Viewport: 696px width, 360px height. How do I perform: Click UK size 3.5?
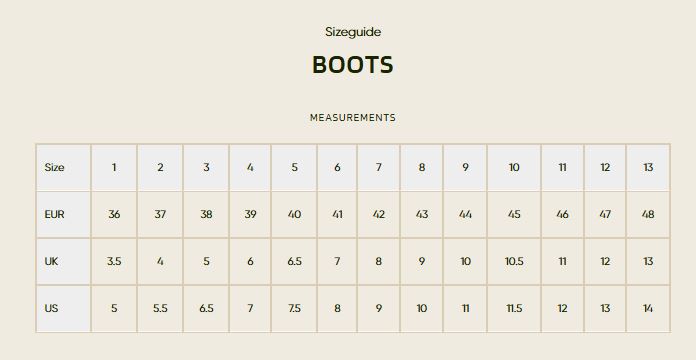114,261
